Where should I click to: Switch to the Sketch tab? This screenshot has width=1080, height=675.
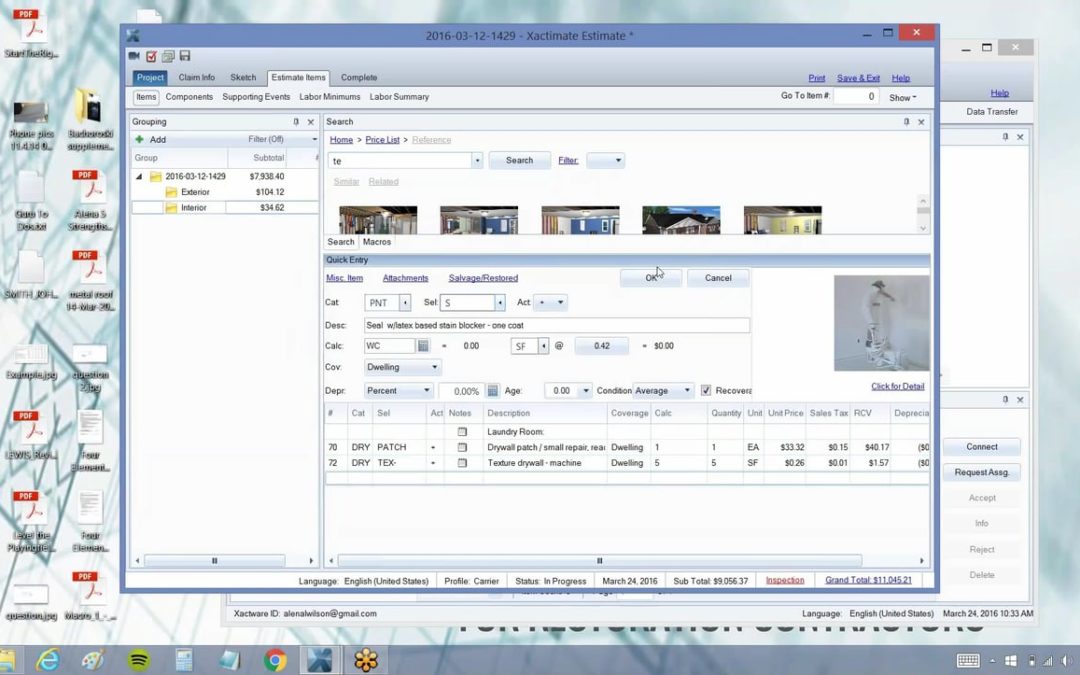[x=243, y=78]
